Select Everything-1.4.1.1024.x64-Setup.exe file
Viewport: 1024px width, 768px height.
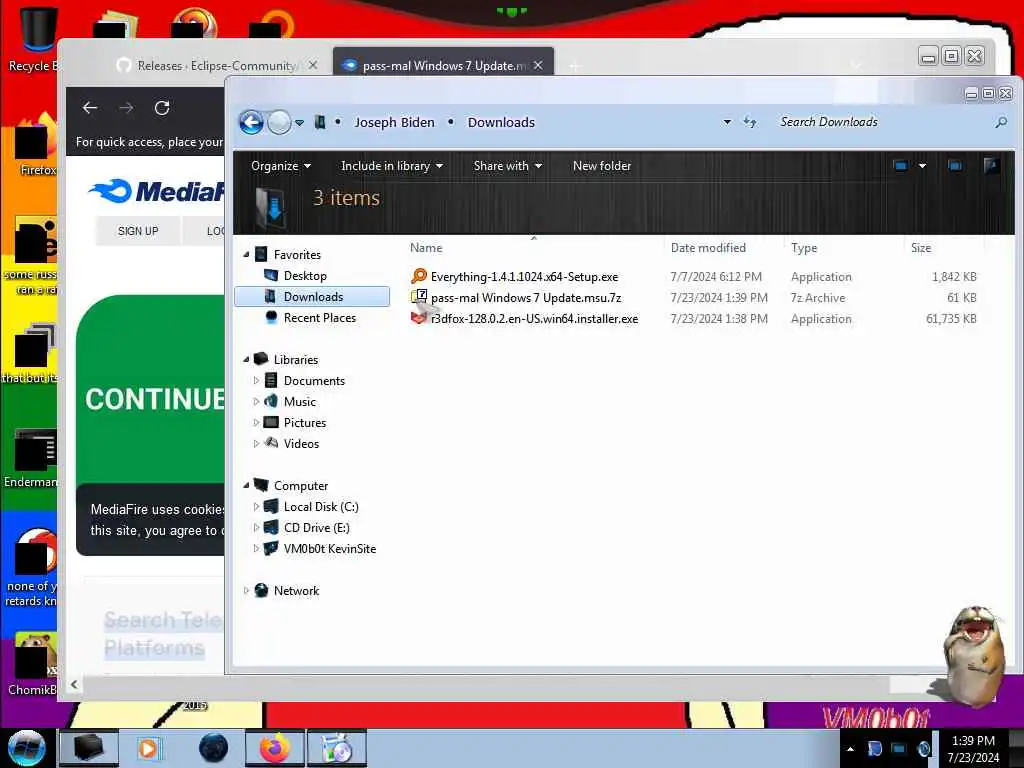[524, 277]
